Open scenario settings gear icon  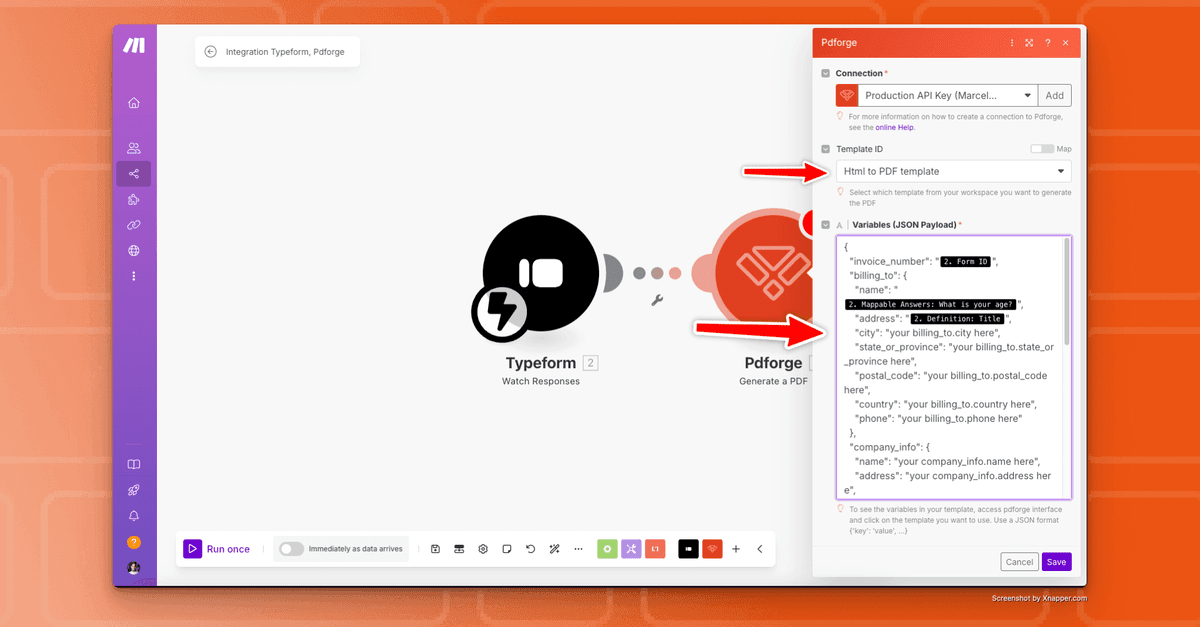click(483, 549)
